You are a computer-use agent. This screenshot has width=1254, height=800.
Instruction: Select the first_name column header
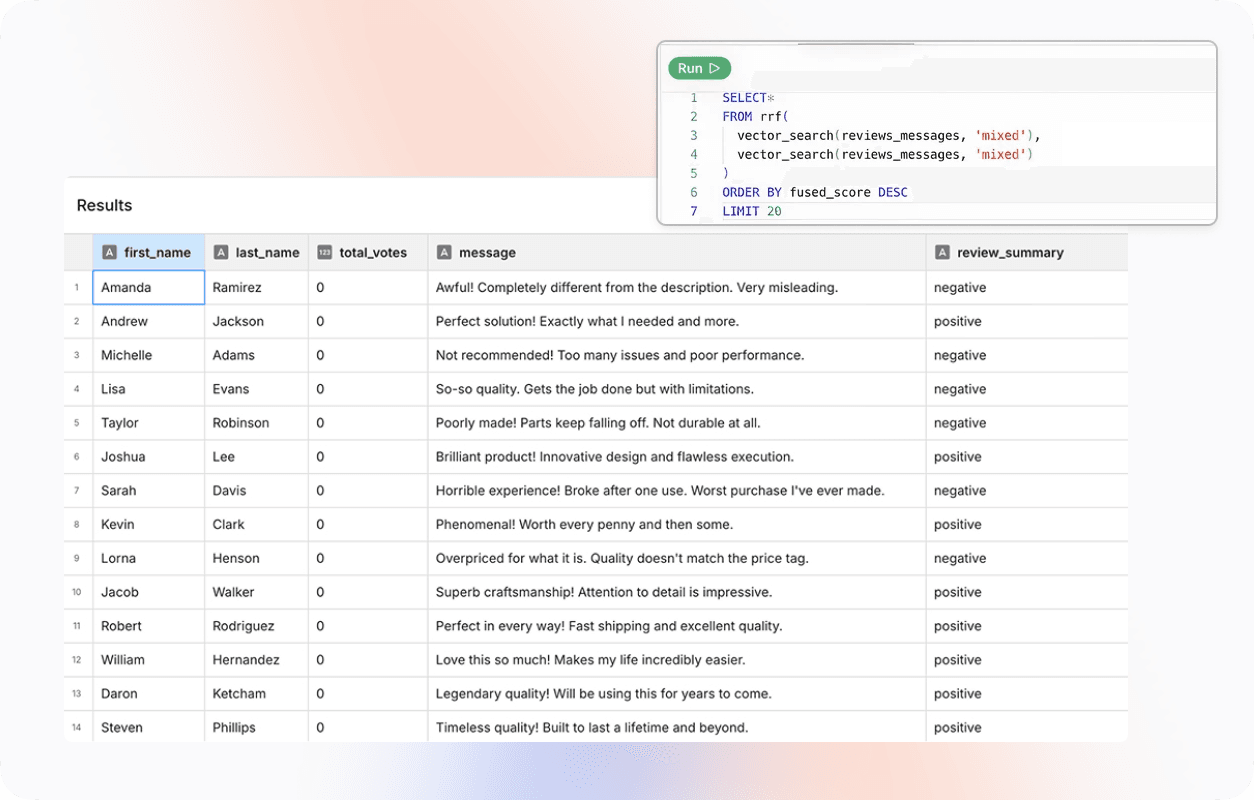tap(157, 253)
